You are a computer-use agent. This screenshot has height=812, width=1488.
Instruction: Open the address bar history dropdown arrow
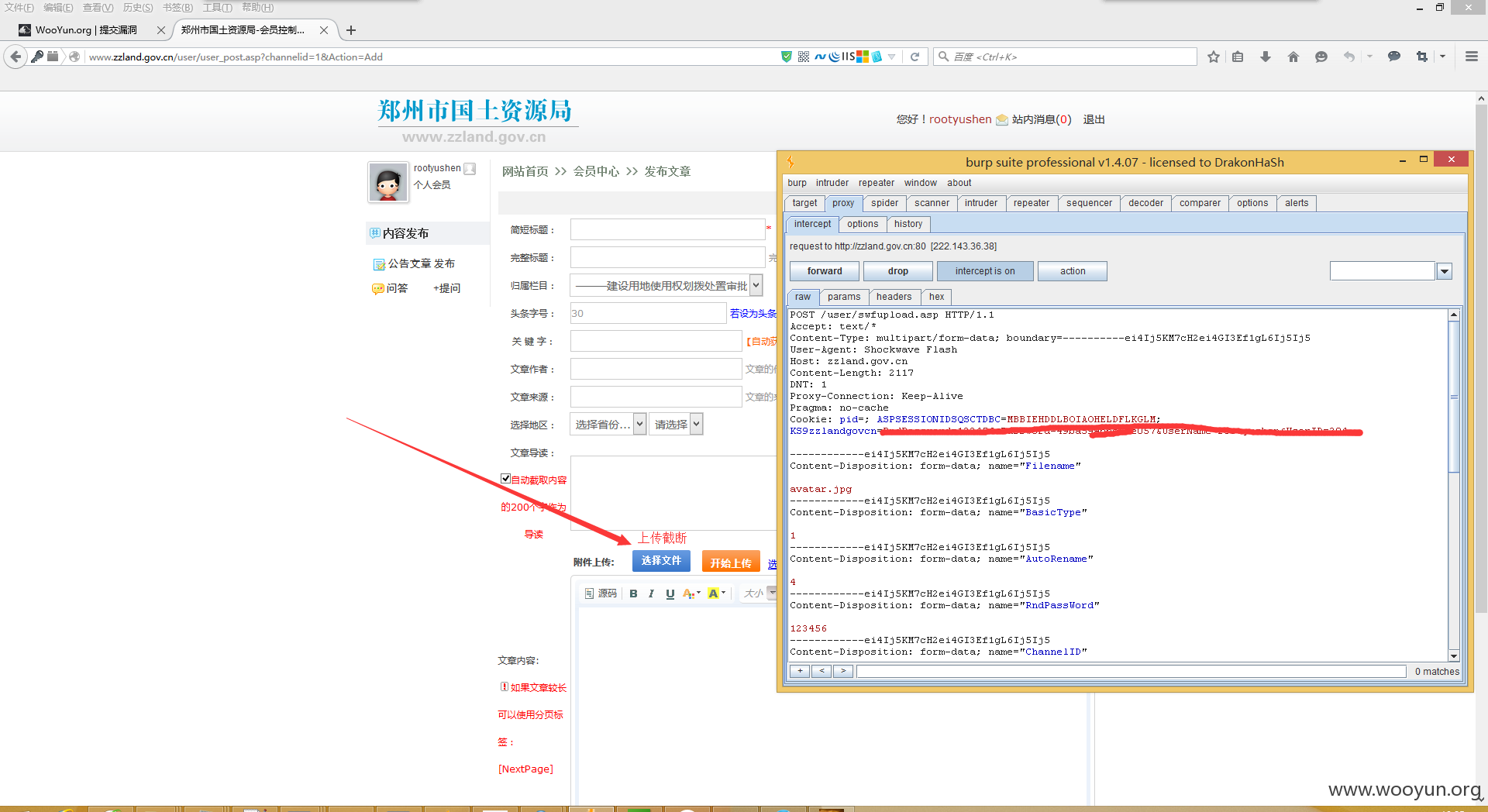[x=892, y=57]
